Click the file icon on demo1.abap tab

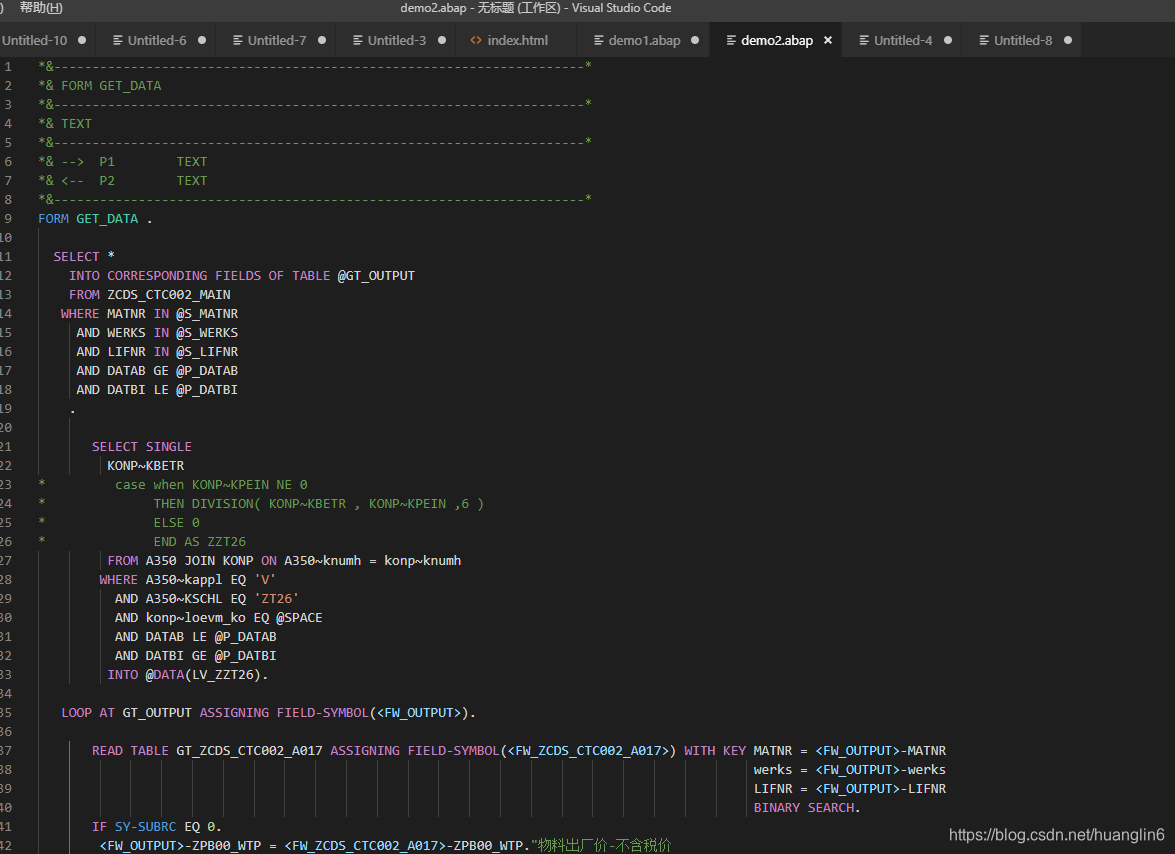pyautogui.click(x=599, y=40)
